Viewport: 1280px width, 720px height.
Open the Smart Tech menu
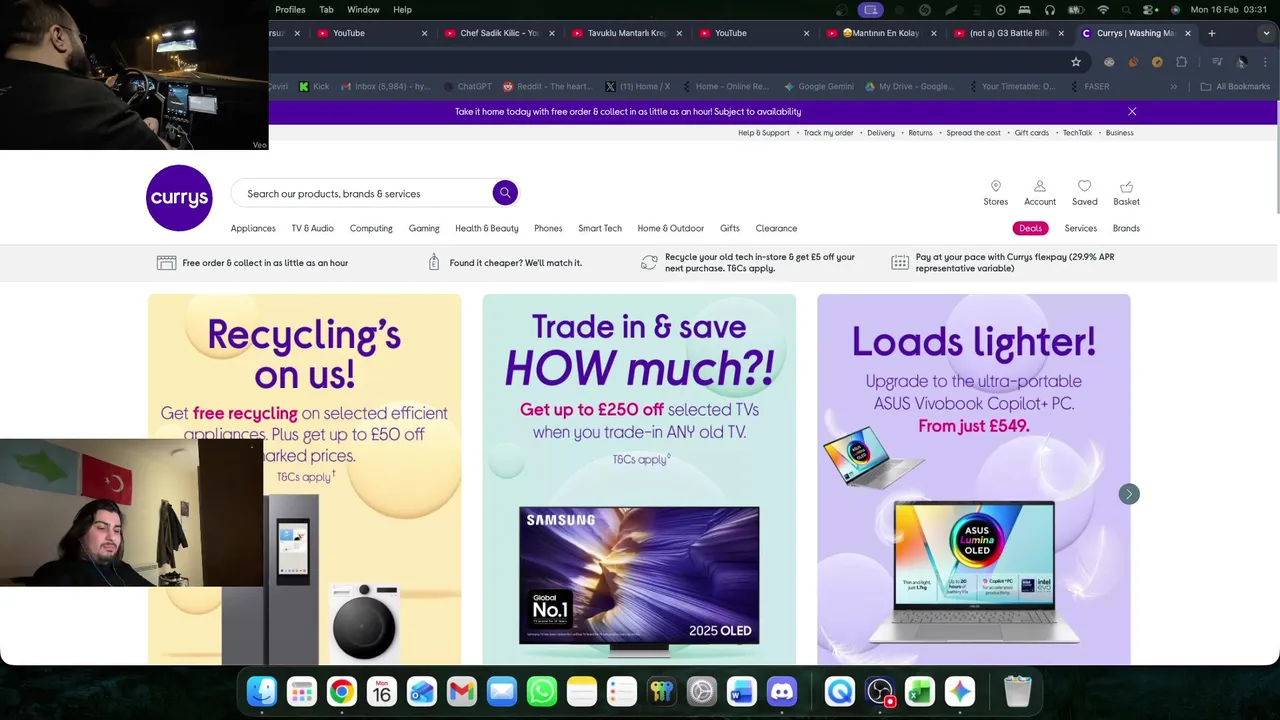point(600,228)
